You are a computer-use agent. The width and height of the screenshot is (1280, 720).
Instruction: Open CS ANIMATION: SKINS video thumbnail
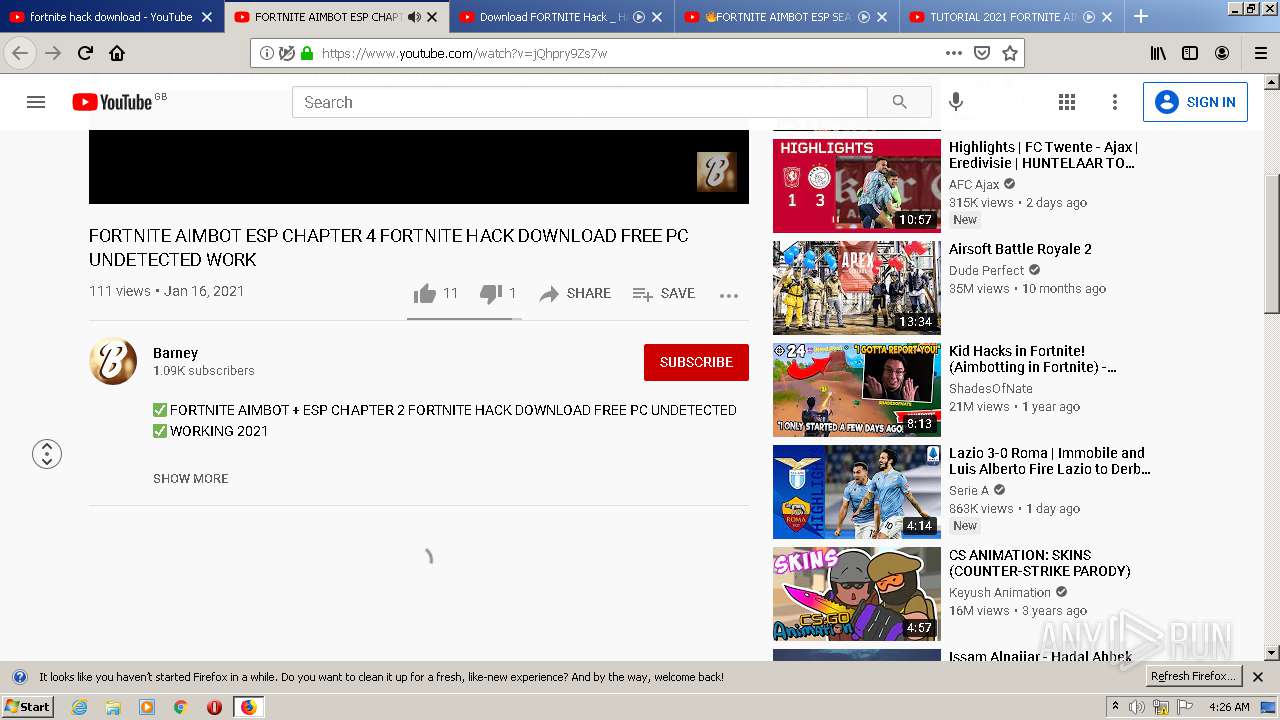point(857,594)
